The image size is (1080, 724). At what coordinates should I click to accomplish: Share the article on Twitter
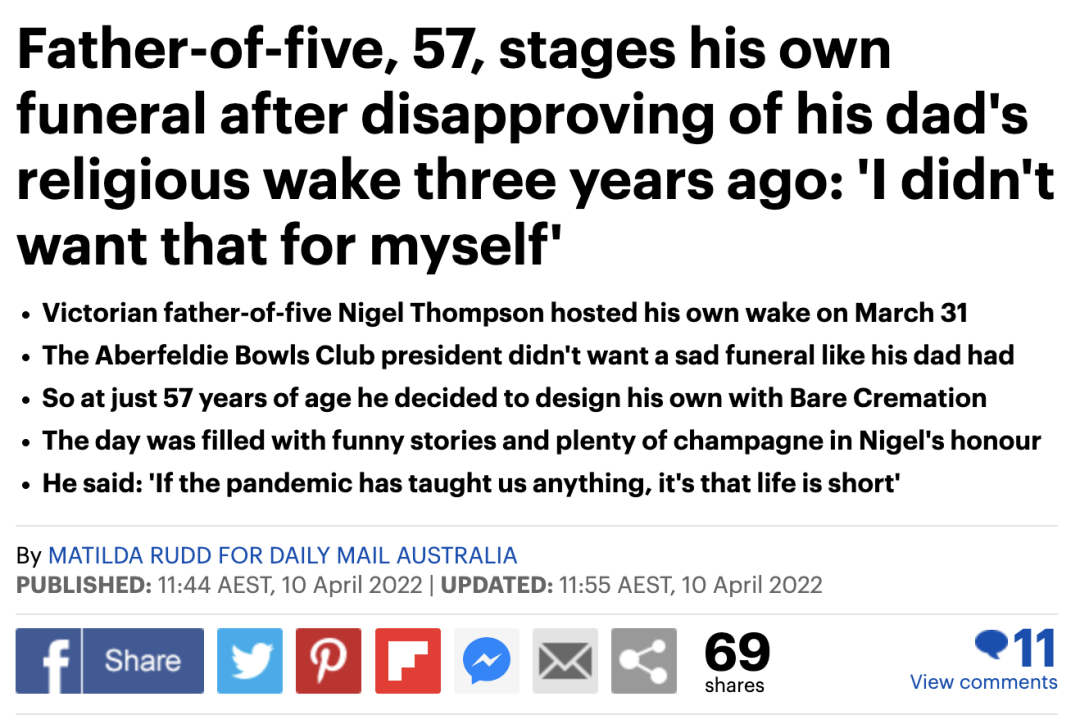click(x=249, y=660)
